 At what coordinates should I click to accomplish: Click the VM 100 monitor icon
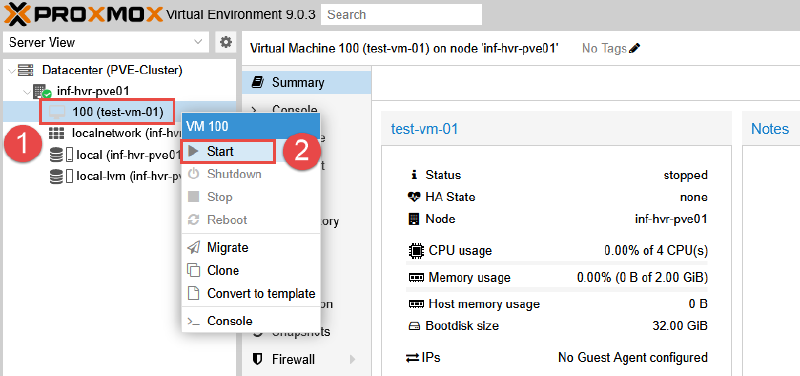click(x=56, y=112)
